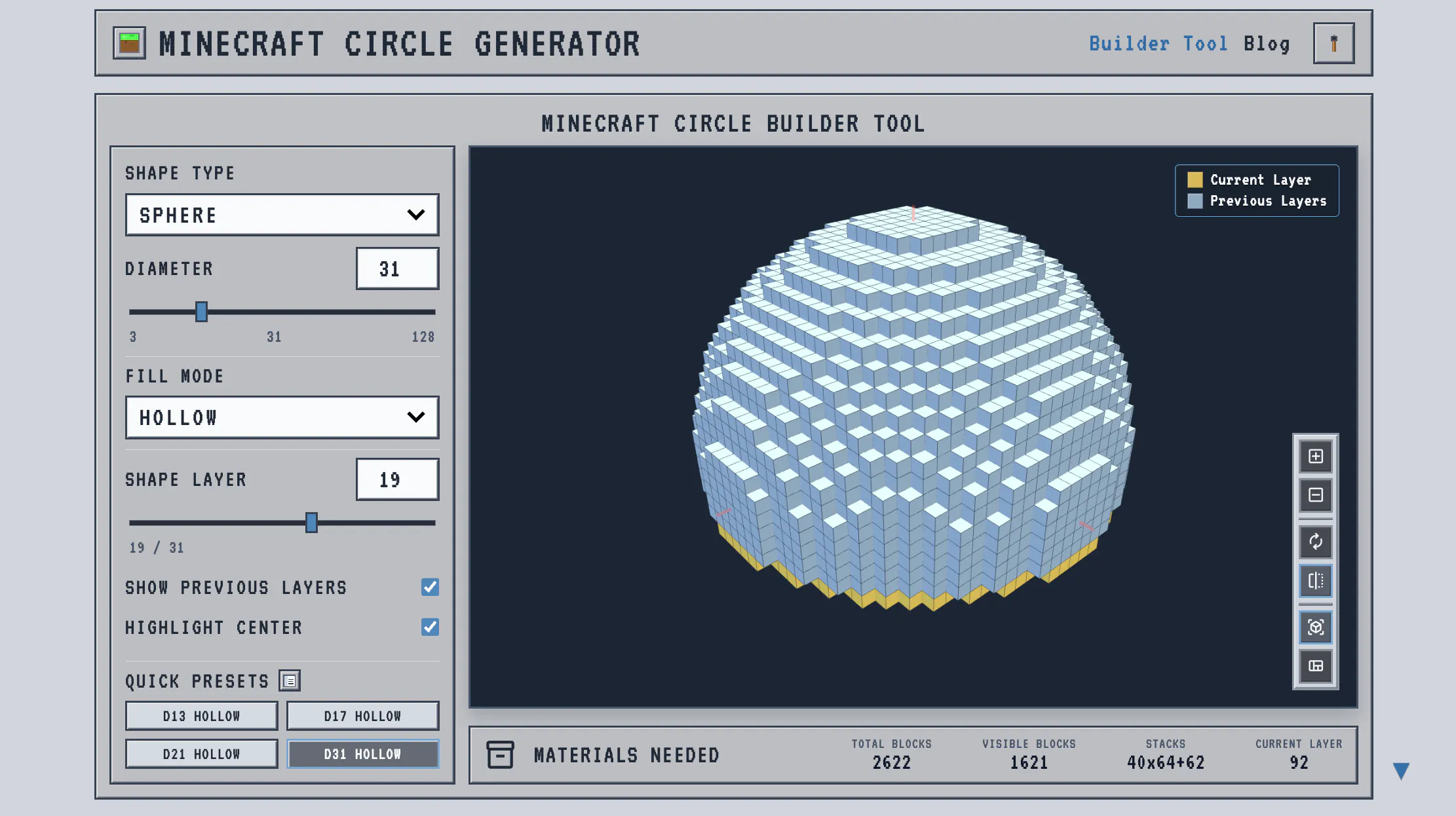Image resolution: width=1456 pixels, height=816 pixels.
Task: Select the D31 Hollow preset
Action: (x=362, y=754)
